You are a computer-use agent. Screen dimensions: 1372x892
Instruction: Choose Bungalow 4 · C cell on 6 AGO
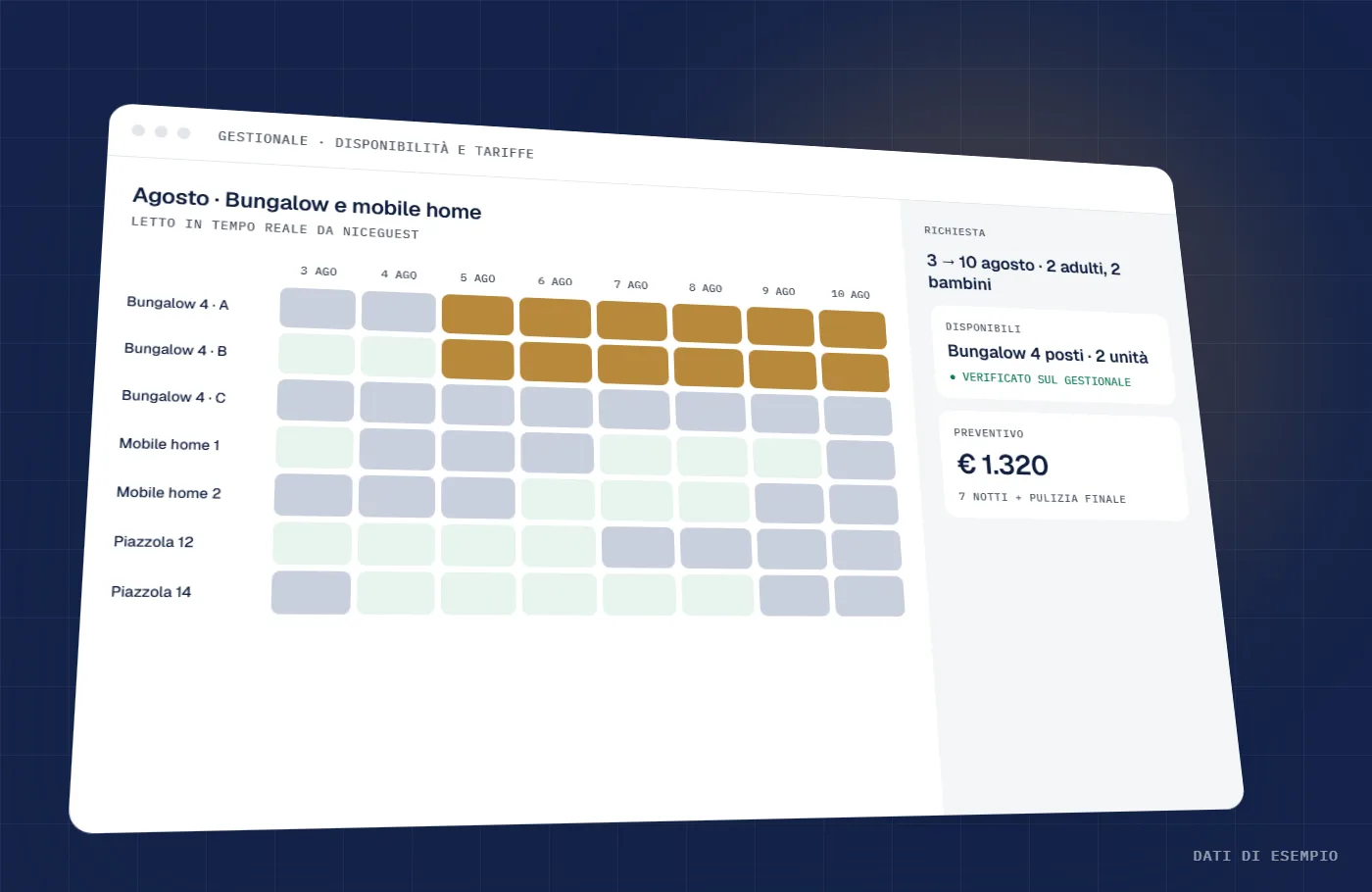click(557, 408)
